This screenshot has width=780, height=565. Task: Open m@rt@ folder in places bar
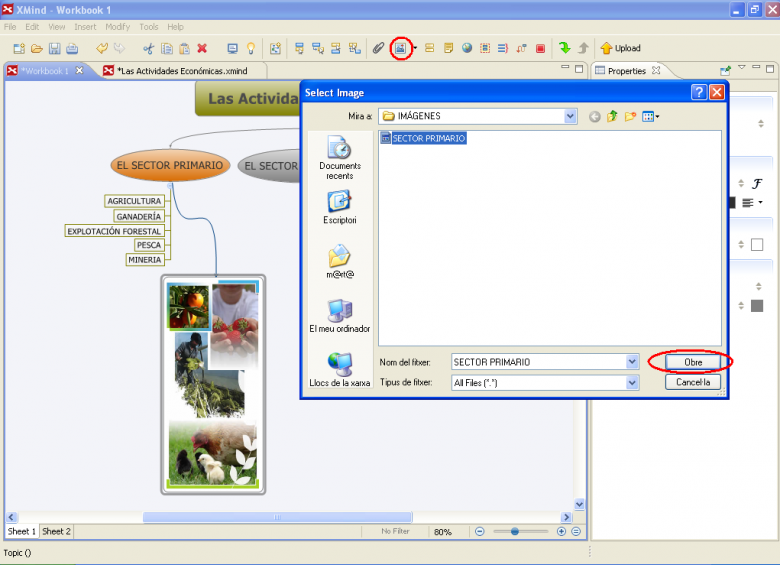tap(340, 262)
